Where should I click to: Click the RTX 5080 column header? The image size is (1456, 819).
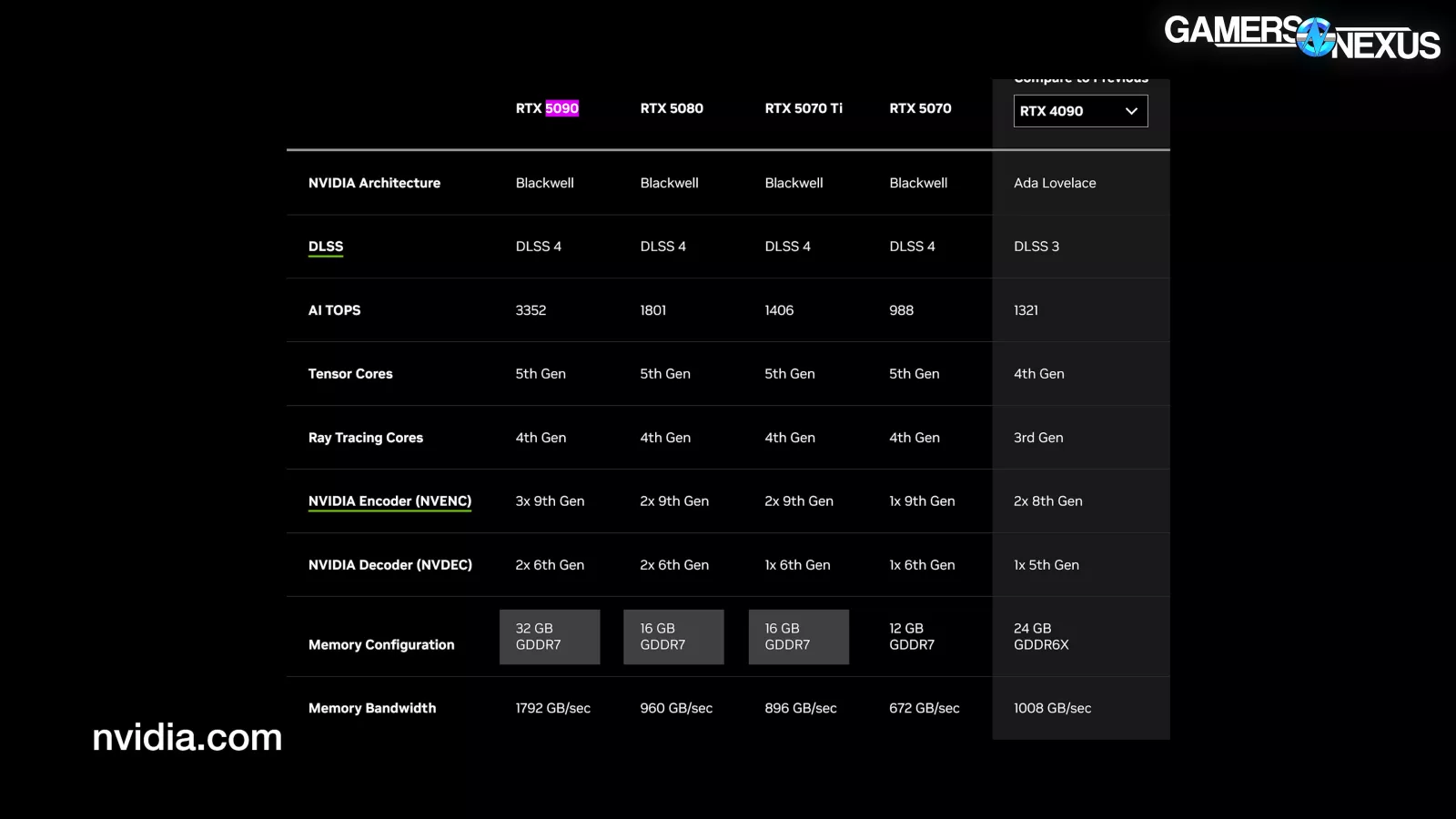tap(672, 108)
